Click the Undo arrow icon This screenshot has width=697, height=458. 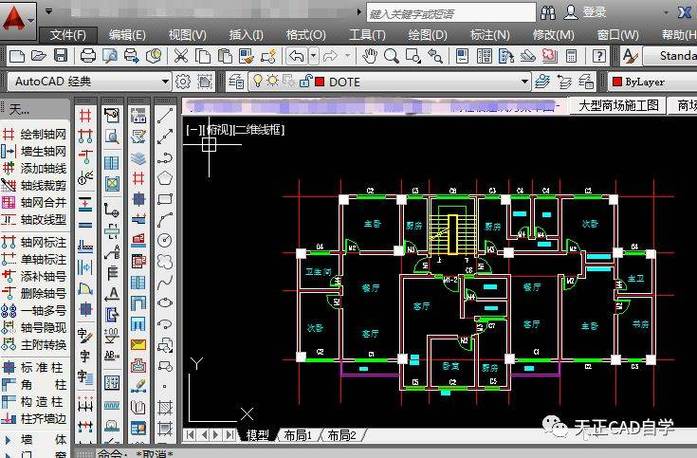coord(296,56)
